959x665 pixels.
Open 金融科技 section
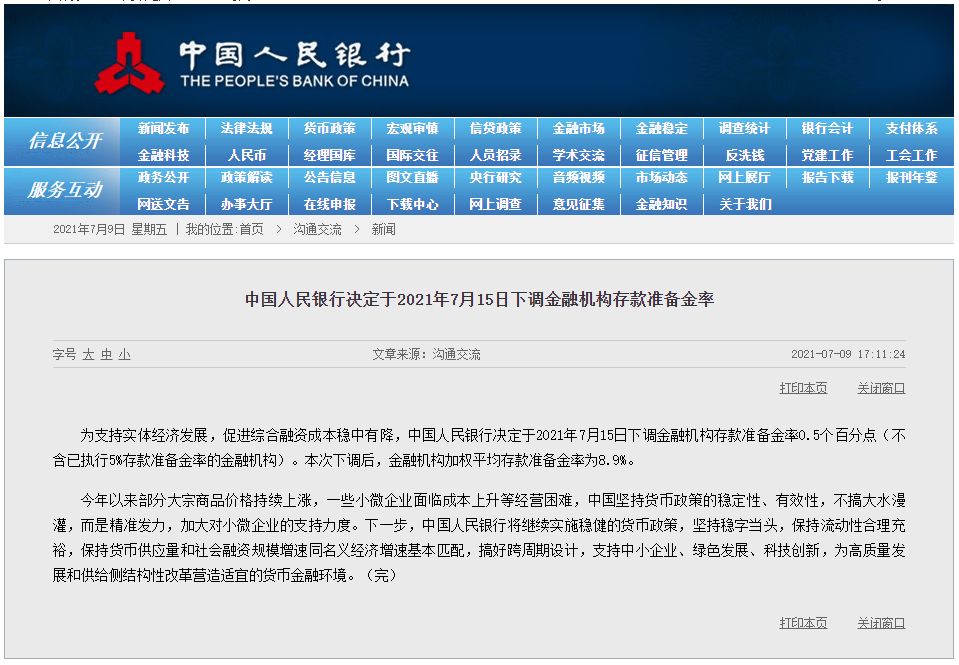click(x=163, y=155)
